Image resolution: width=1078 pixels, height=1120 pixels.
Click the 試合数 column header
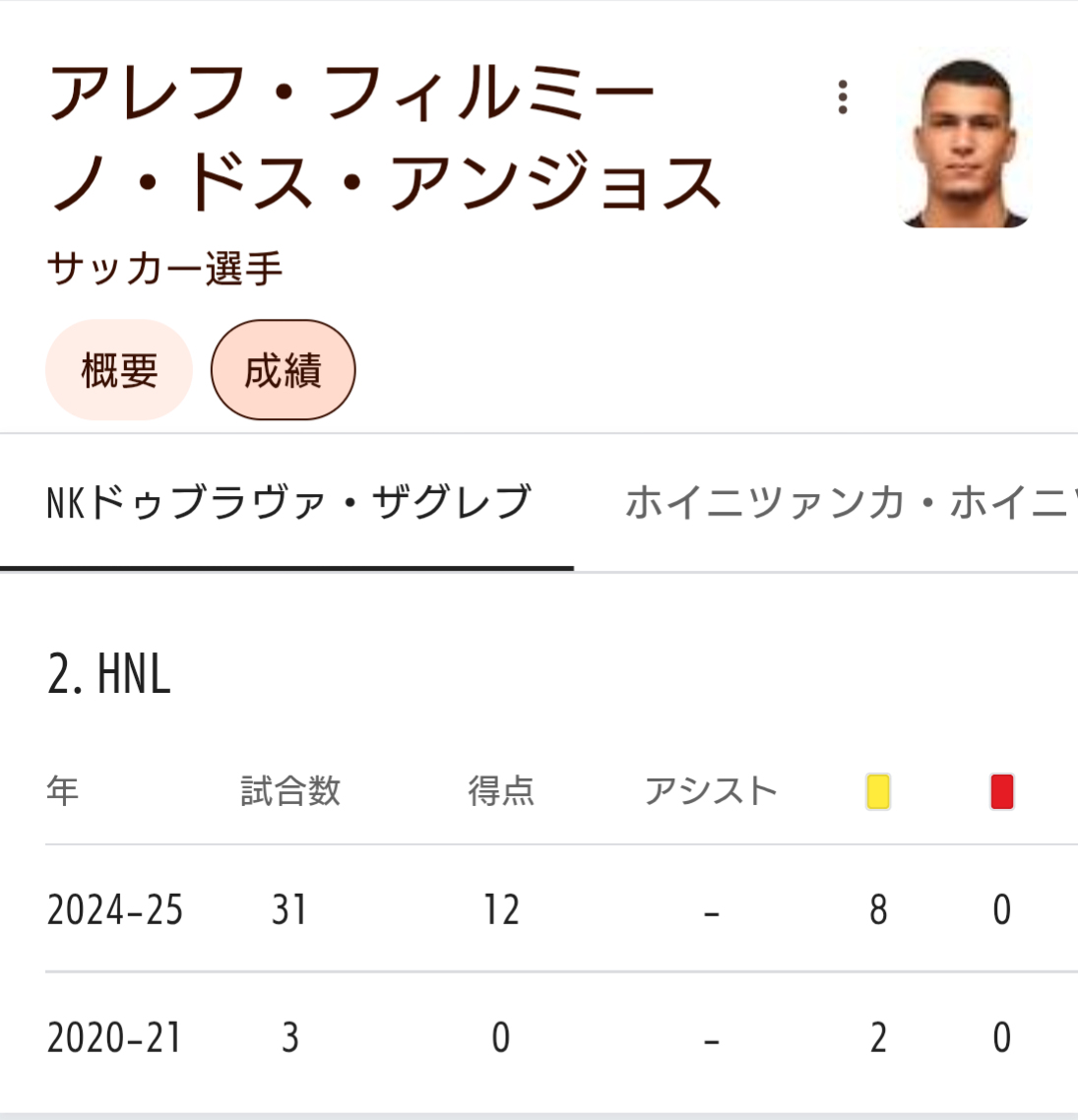click(x=290, y=790)
